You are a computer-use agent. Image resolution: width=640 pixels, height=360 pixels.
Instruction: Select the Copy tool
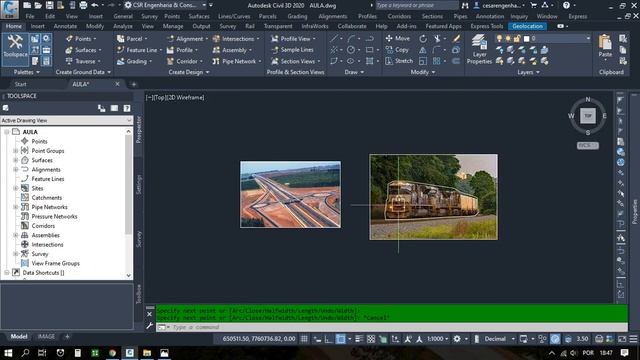point(397,50)
